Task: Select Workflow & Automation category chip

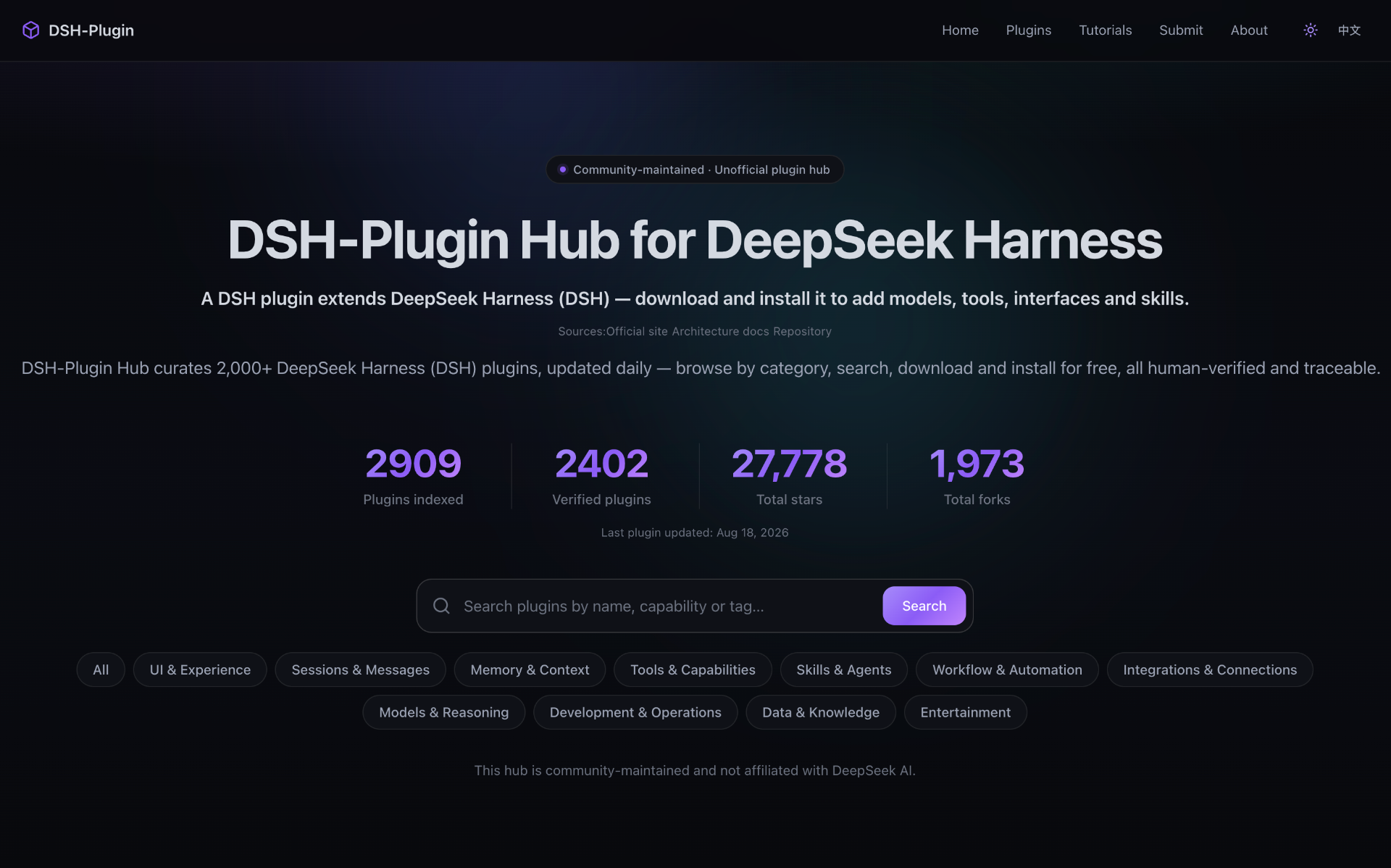Action: (x=1007, y=669)
